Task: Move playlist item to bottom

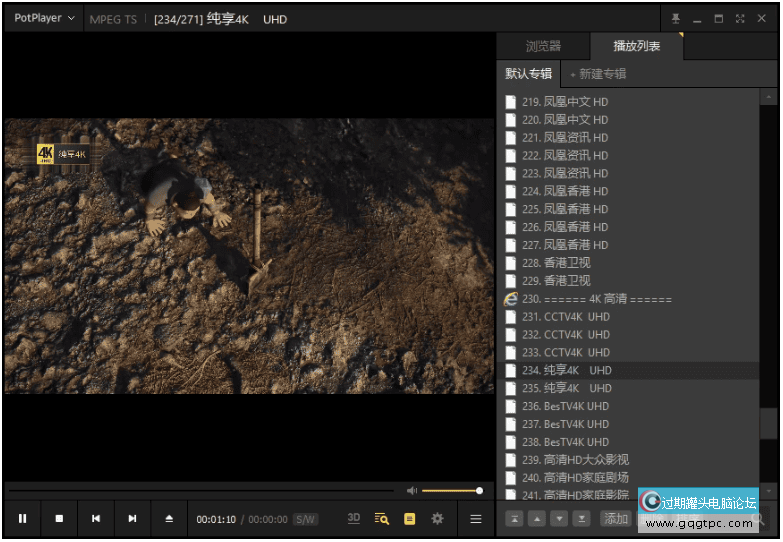Action: point(582,519)
